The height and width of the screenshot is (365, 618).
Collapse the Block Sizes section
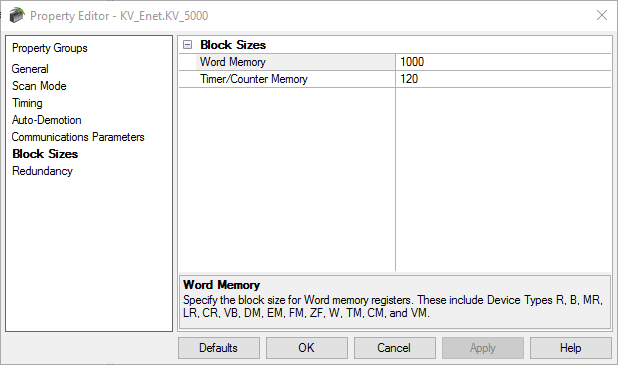(x=188, y=45)
